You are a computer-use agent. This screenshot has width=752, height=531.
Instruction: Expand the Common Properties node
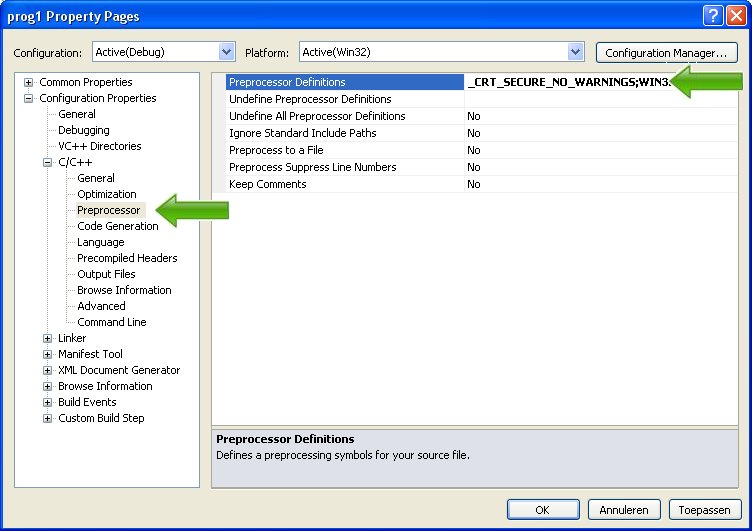[x=28, y=82]
